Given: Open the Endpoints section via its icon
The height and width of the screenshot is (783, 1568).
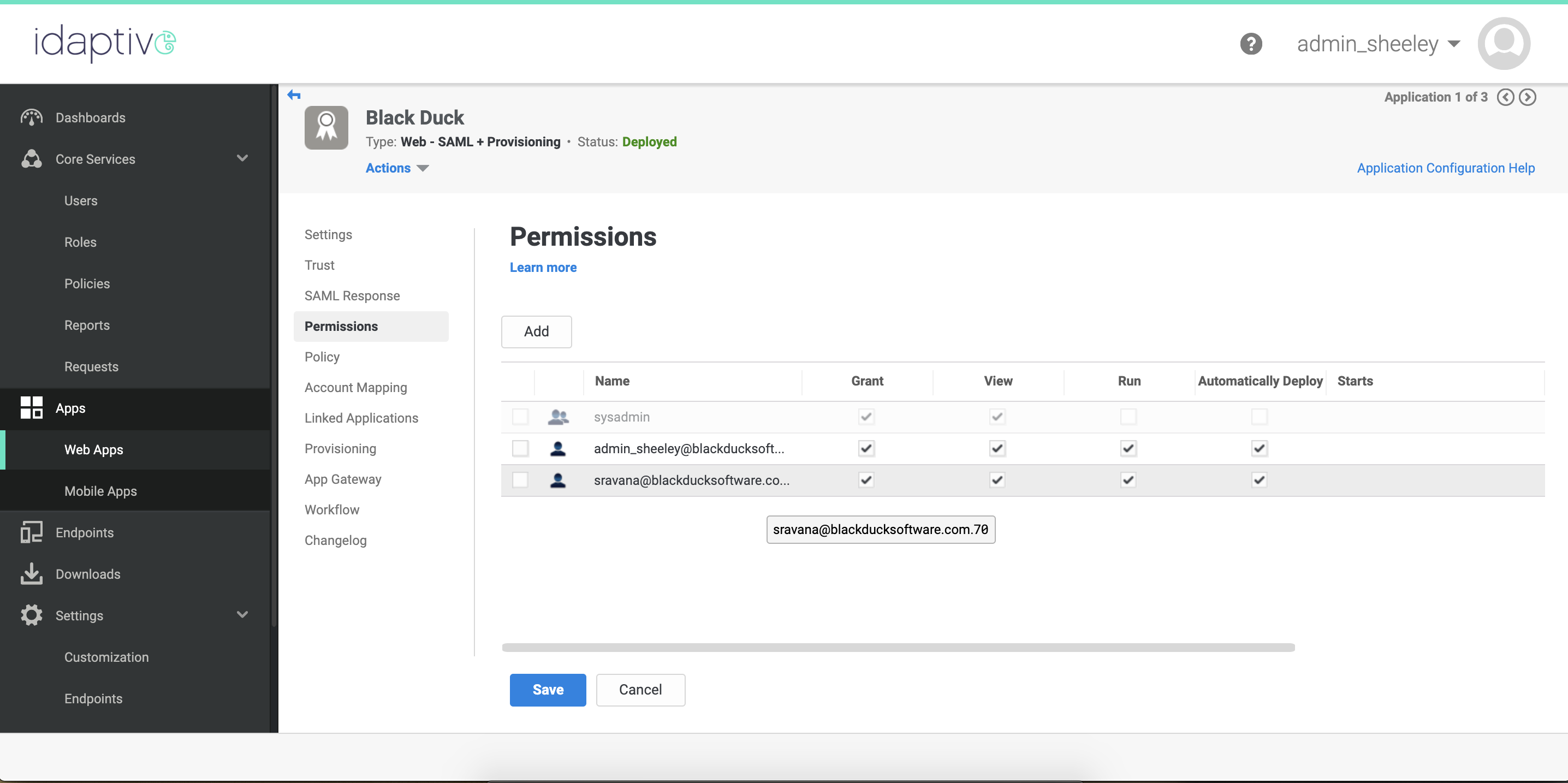Looking at the screenshot, I should (32, 531).
